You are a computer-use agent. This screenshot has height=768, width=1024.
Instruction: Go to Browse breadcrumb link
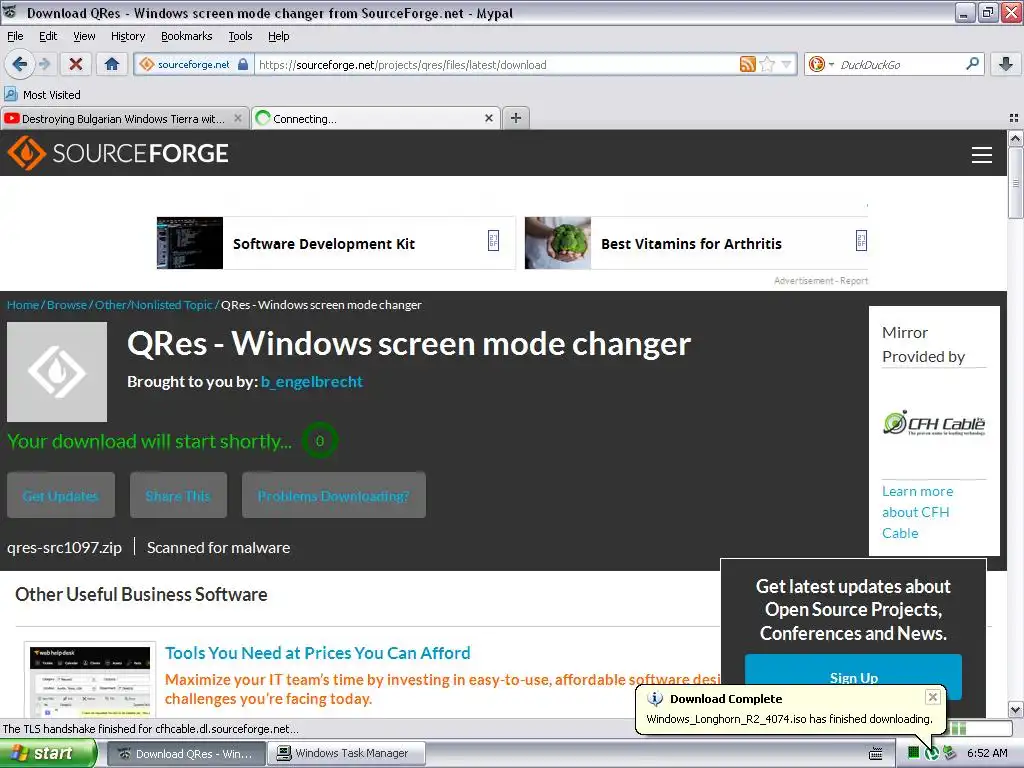pos(67,305)
